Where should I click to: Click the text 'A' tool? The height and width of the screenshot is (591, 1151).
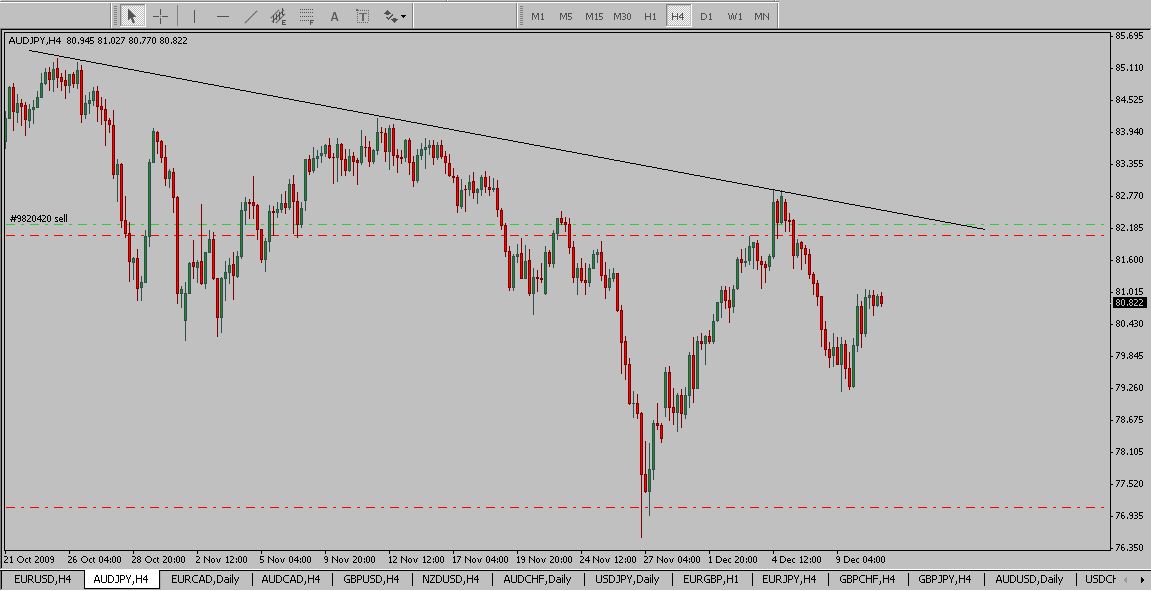[x=334, y=16]
